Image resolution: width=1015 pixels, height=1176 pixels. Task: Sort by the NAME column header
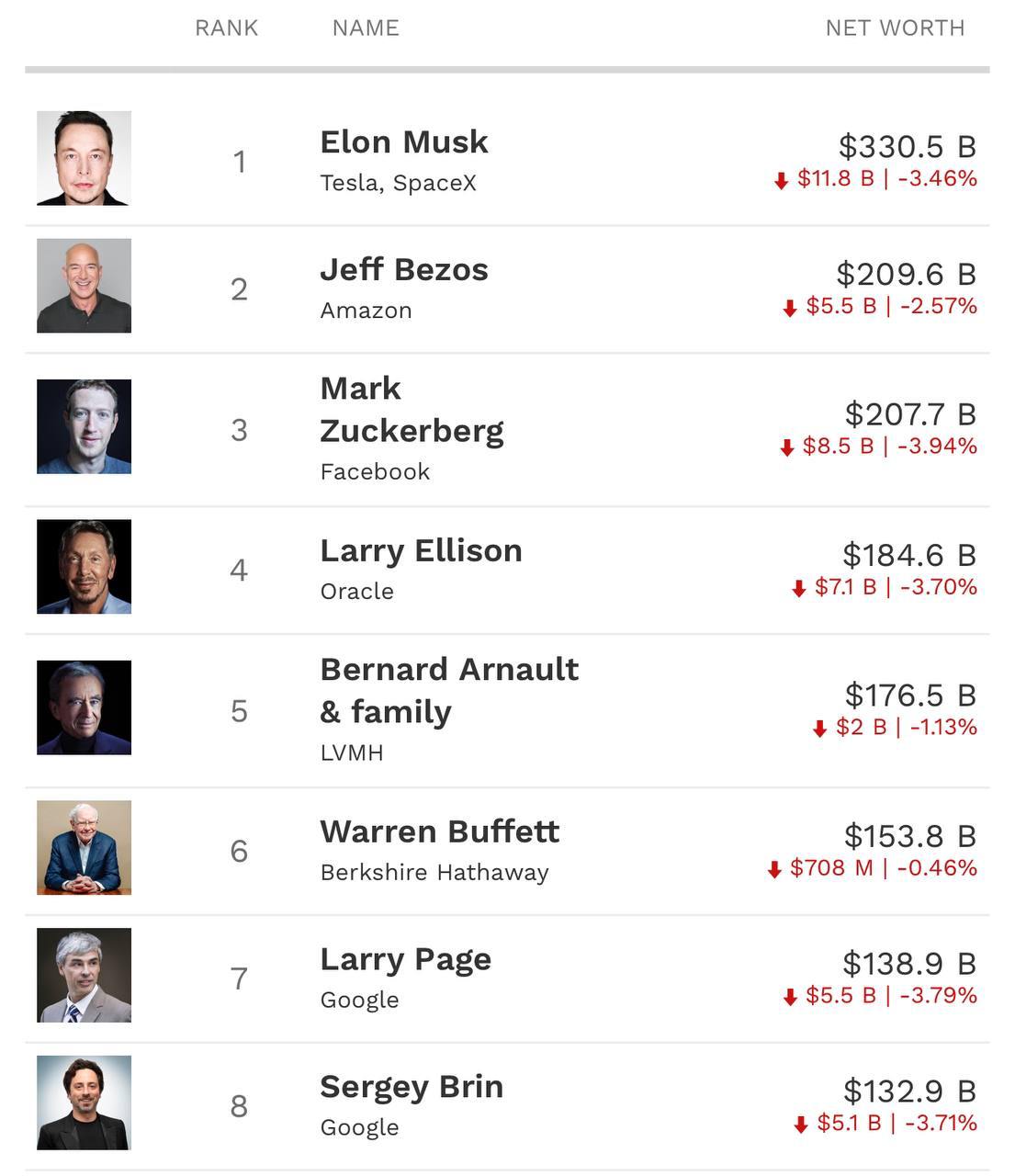point(366,28)
